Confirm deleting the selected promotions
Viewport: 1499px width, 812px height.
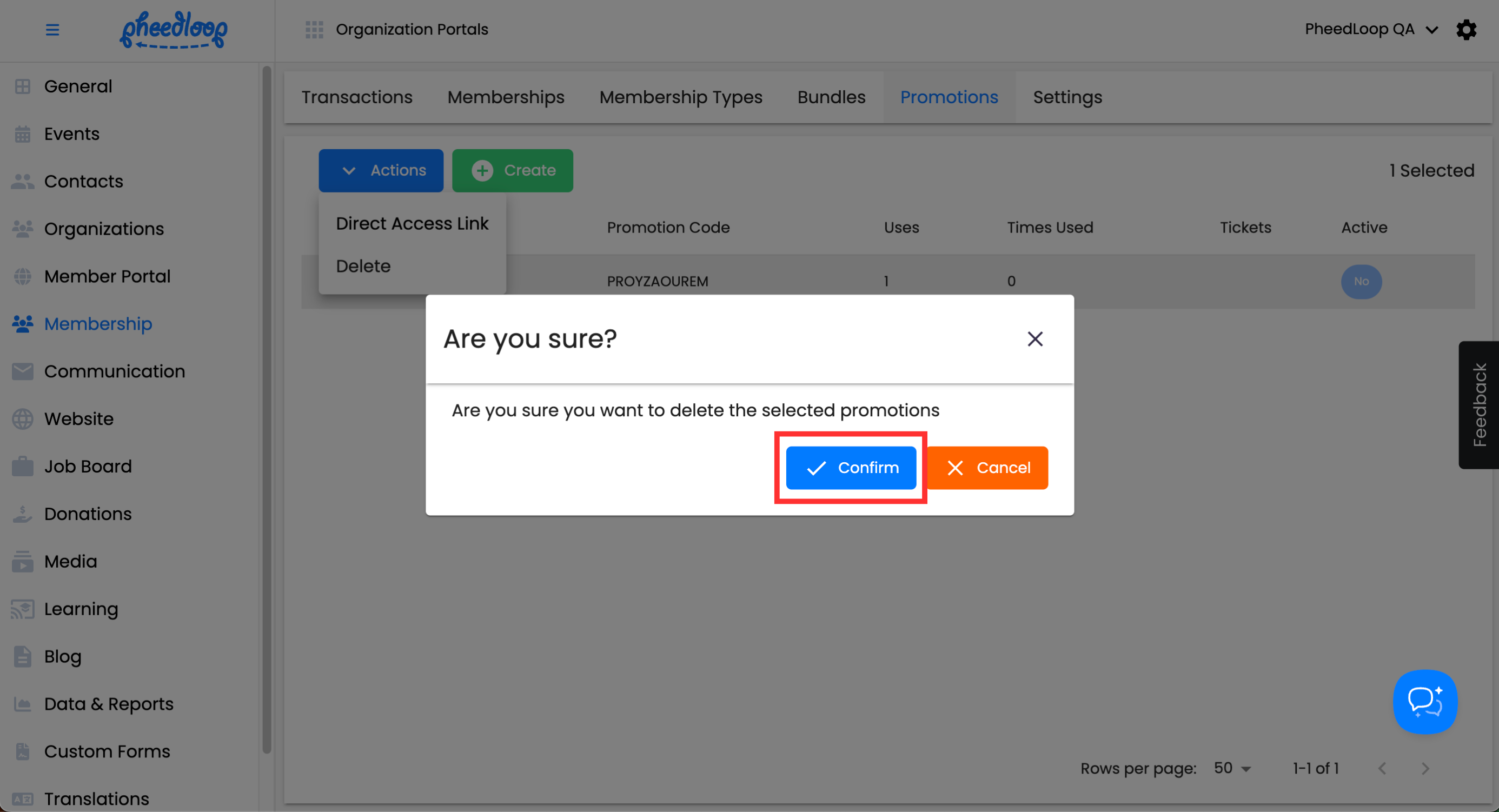[x=851, y=468]
